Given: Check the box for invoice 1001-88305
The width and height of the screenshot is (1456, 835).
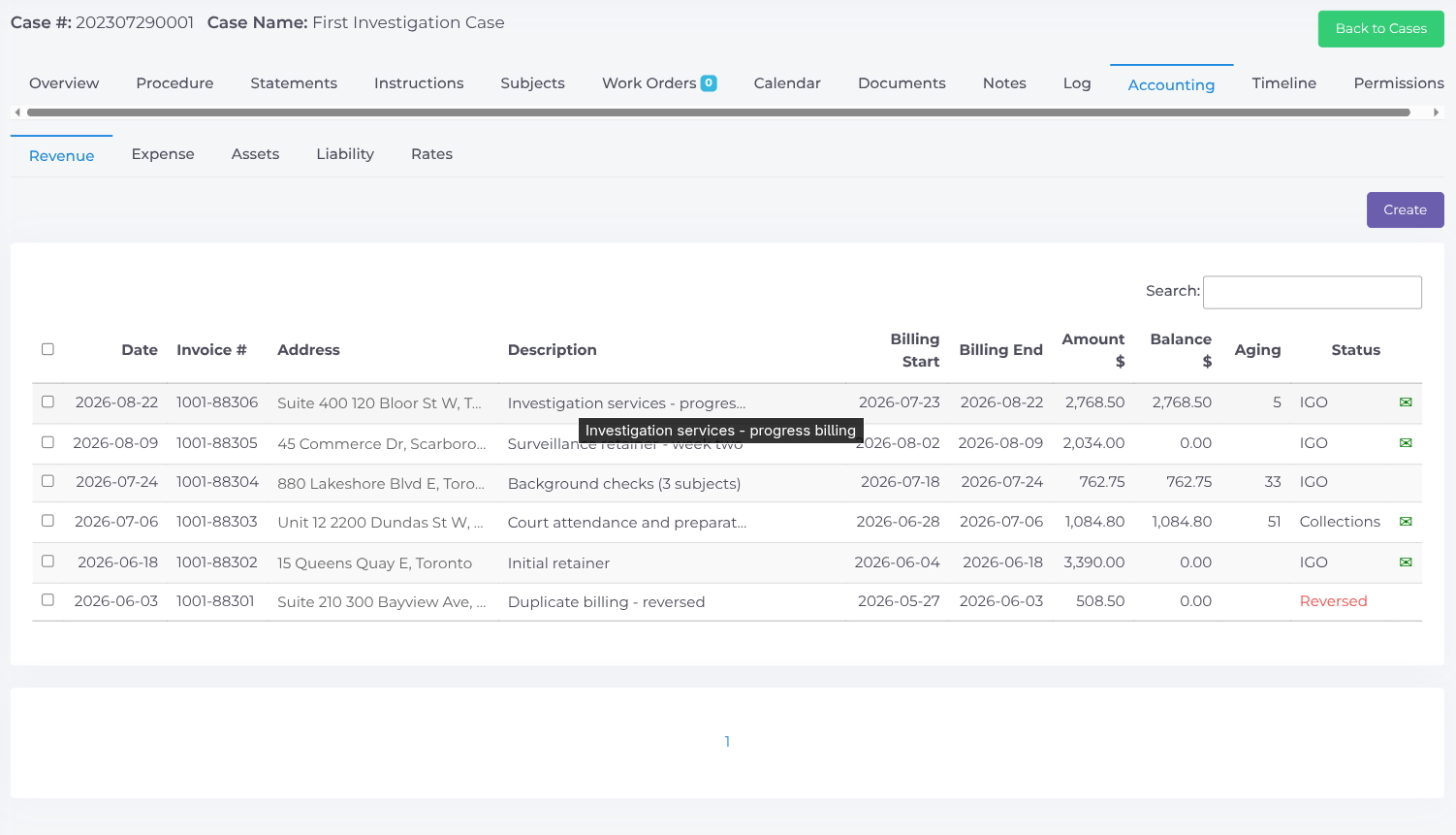Looking at the screenshot, I should point(47,442).
